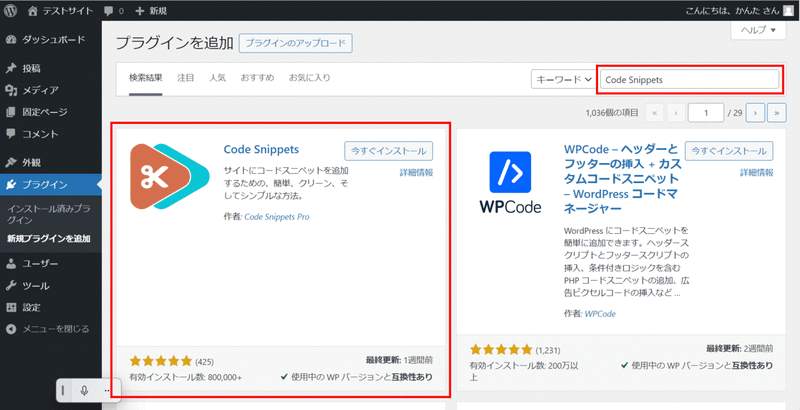Open the Code Snippets plugin title link
Image resolution: width=800 pixels, height=410 pixels.
261,149
